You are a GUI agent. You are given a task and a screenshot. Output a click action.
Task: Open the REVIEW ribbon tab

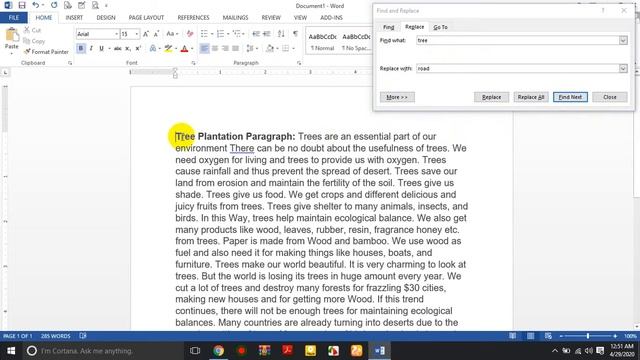[271, 18]
